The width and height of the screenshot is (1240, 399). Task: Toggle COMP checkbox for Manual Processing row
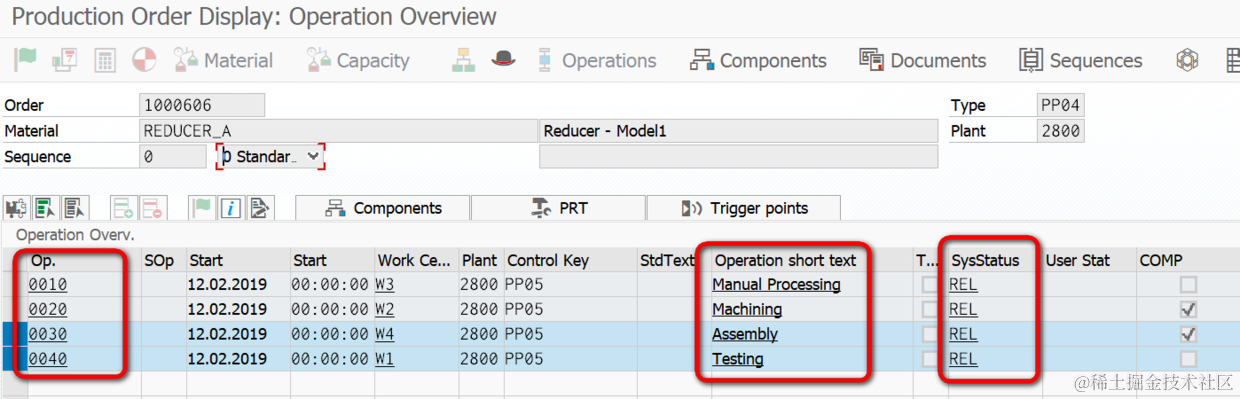click(x=1188, y=285)
